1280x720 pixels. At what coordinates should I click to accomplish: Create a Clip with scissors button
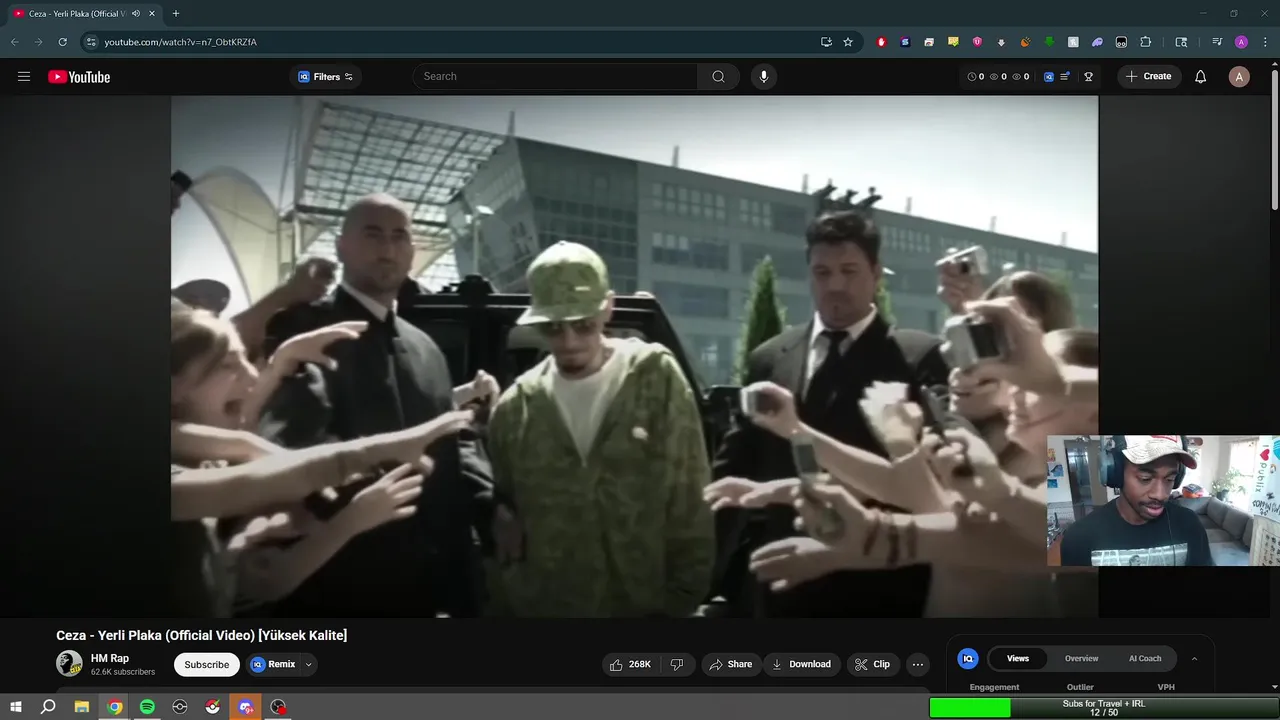[x=873, y=664]
